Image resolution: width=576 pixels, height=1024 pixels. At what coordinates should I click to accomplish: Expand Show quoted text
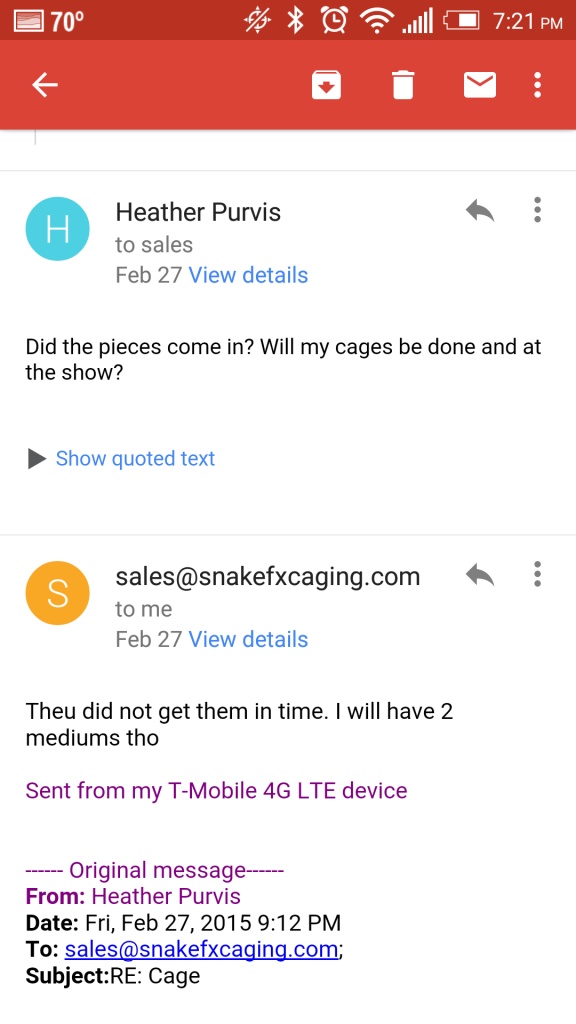click(135, 458)
